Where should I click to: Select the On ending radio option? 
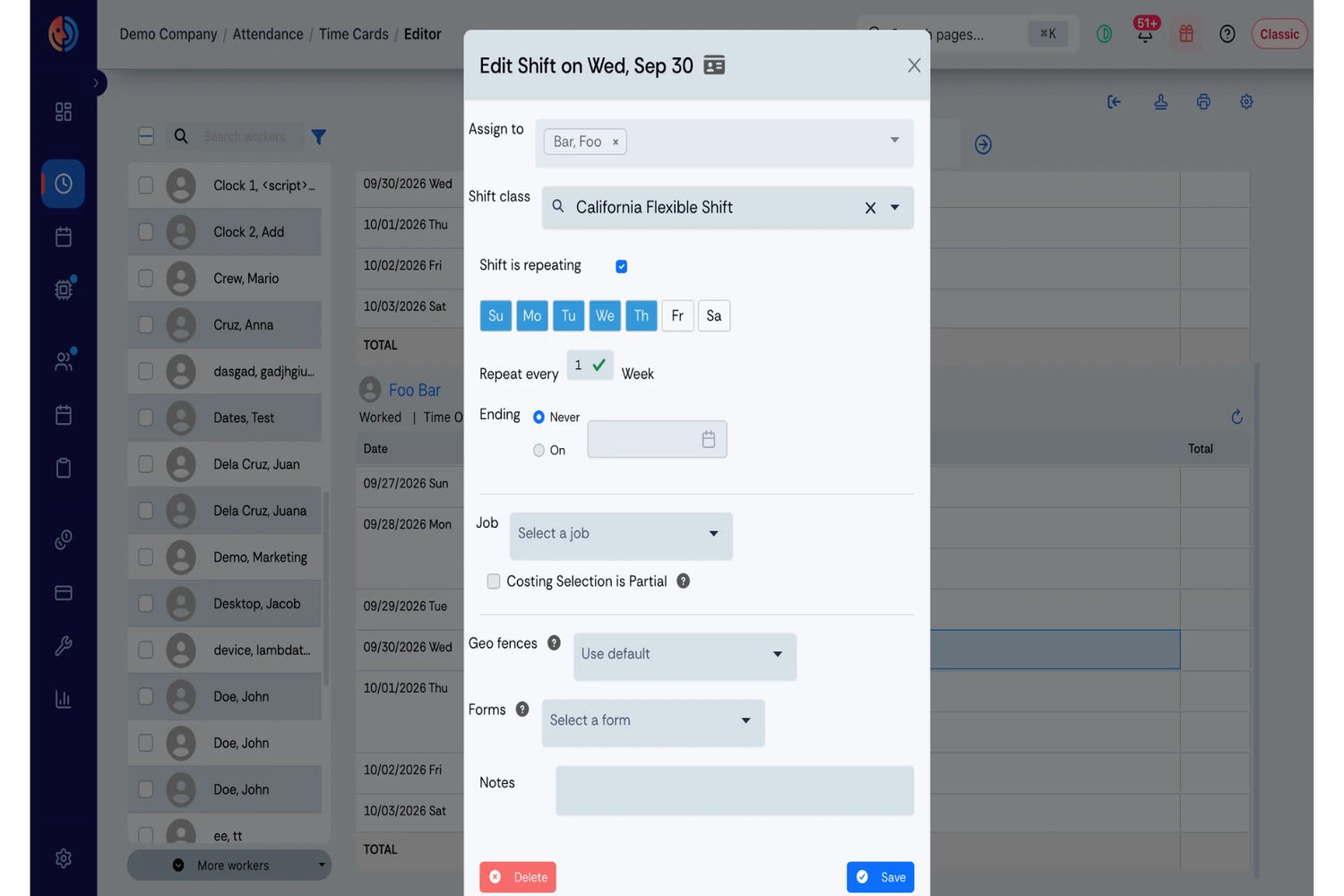pyautogui.click(x=538, y=451)
